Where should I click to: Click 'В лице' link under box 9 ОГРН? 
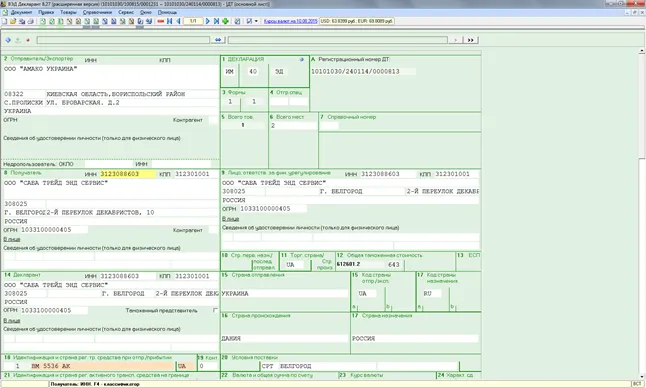[230, 219]
